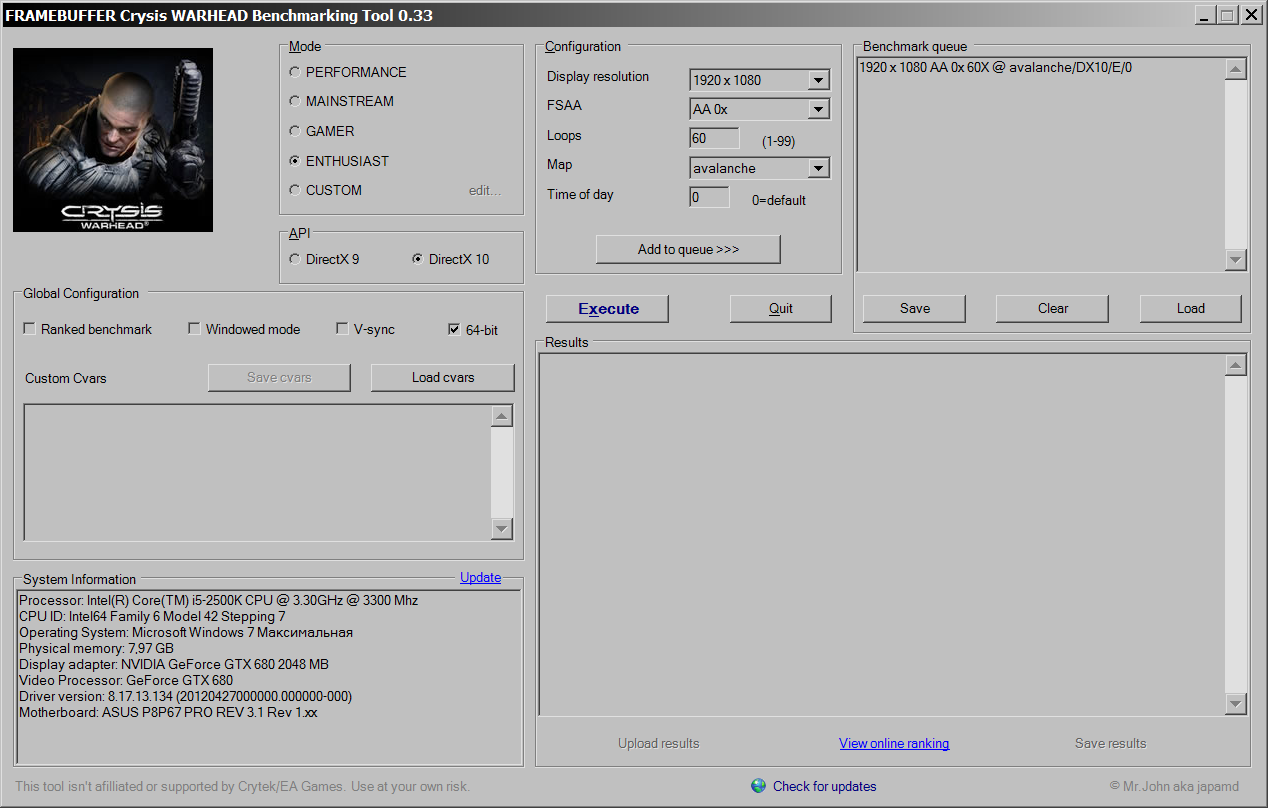Uncheck the 64-bit option

454,329
